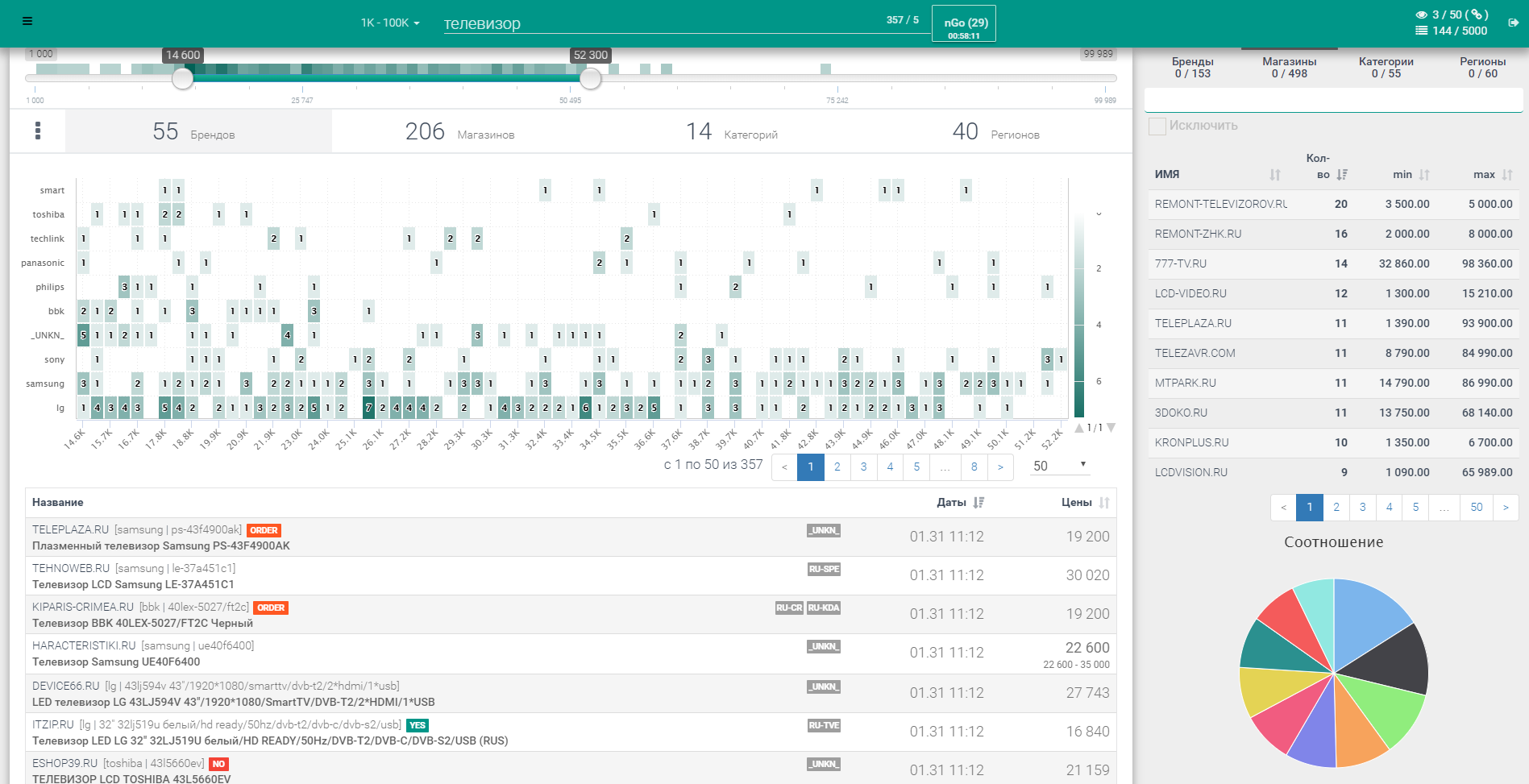Switch to the 206 Магазинов tab
This screenshot has height=784, width=1529.
(459, 131)
